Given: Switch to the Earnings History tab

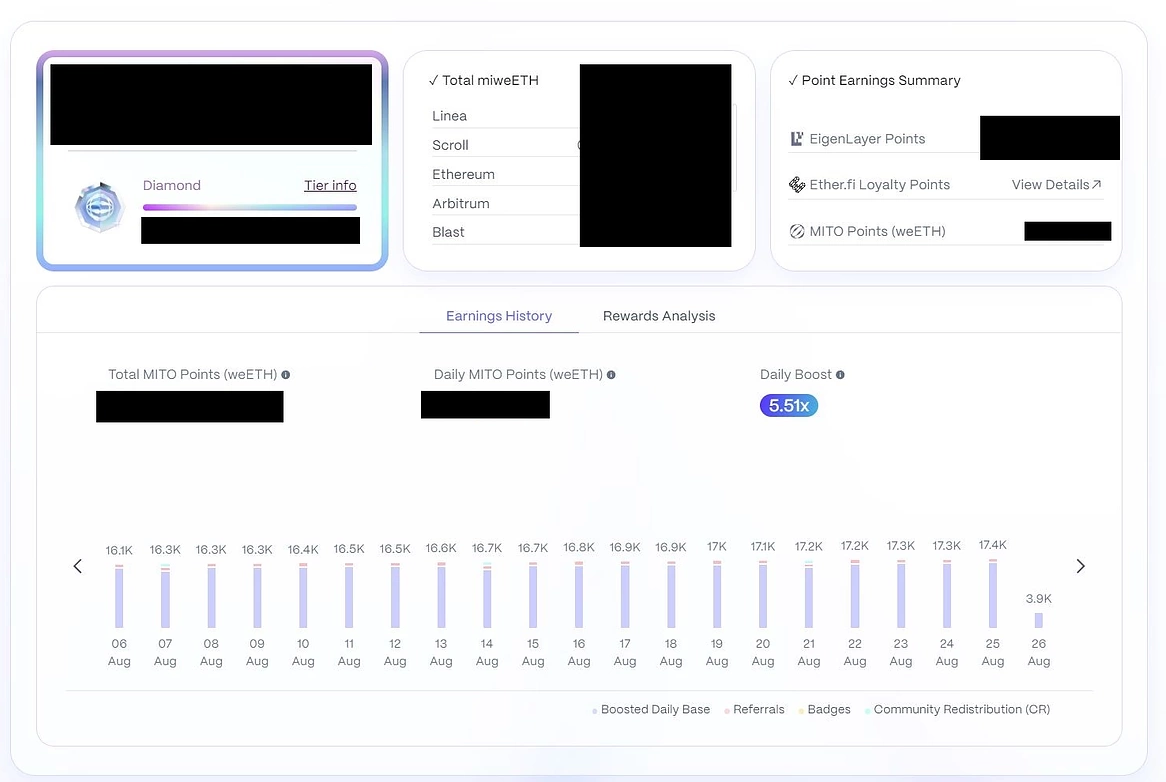Looking at the screenshot, I should pyautogui.click(x=499, y=316).
